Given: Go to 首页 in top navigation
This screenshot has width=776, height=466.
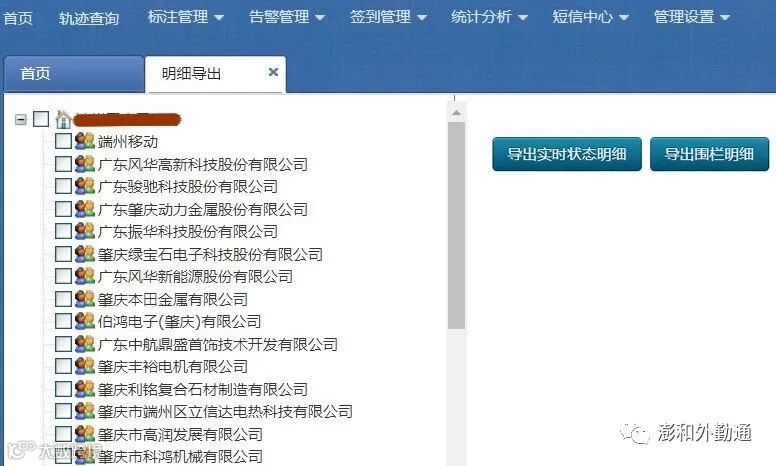Looking at the screenshot, I should (18, 18).
